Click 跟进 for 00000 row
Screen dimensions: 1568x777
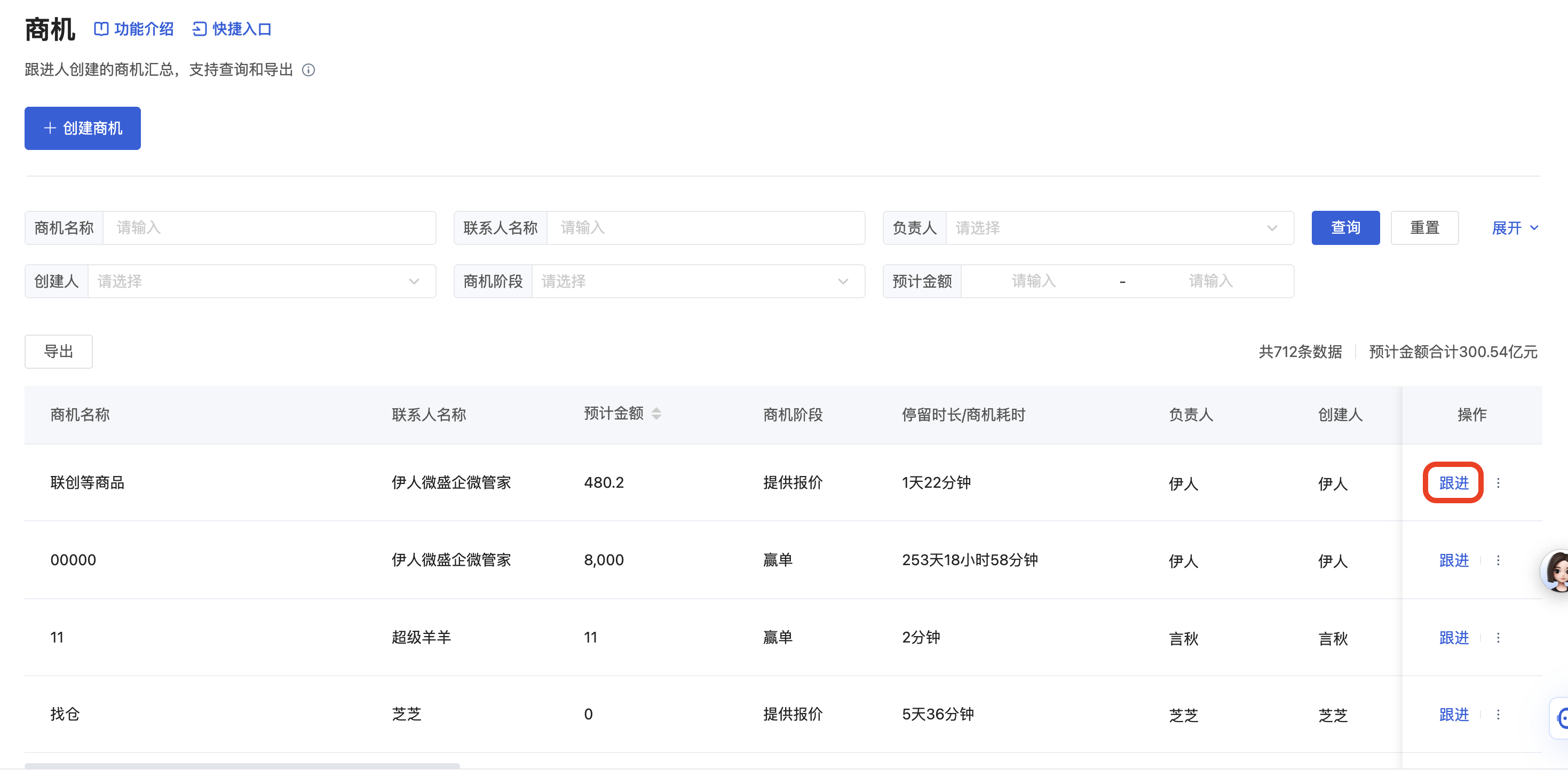pos(1454,560)
